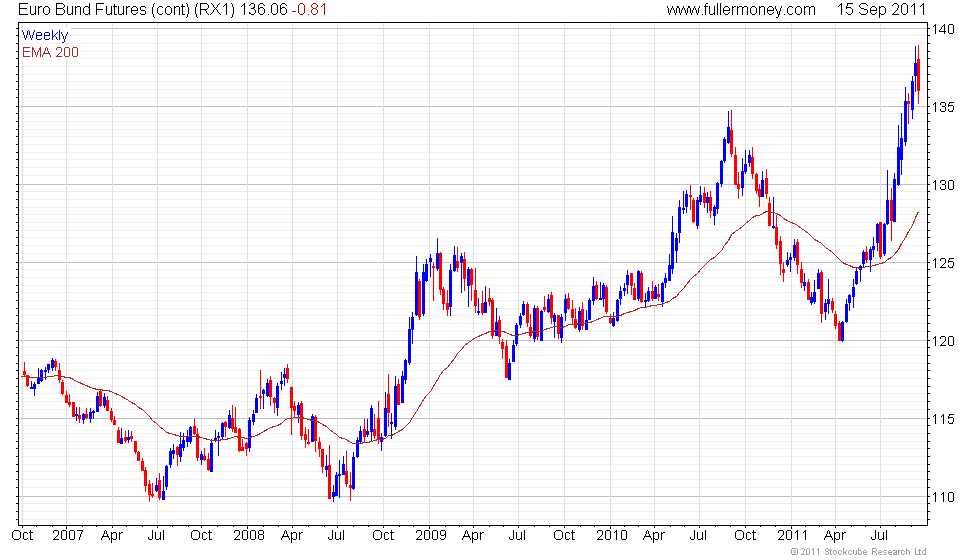Click the 2010 label on time axis
The height and width of the screenshot is (560, 980).
pos(611,535)
